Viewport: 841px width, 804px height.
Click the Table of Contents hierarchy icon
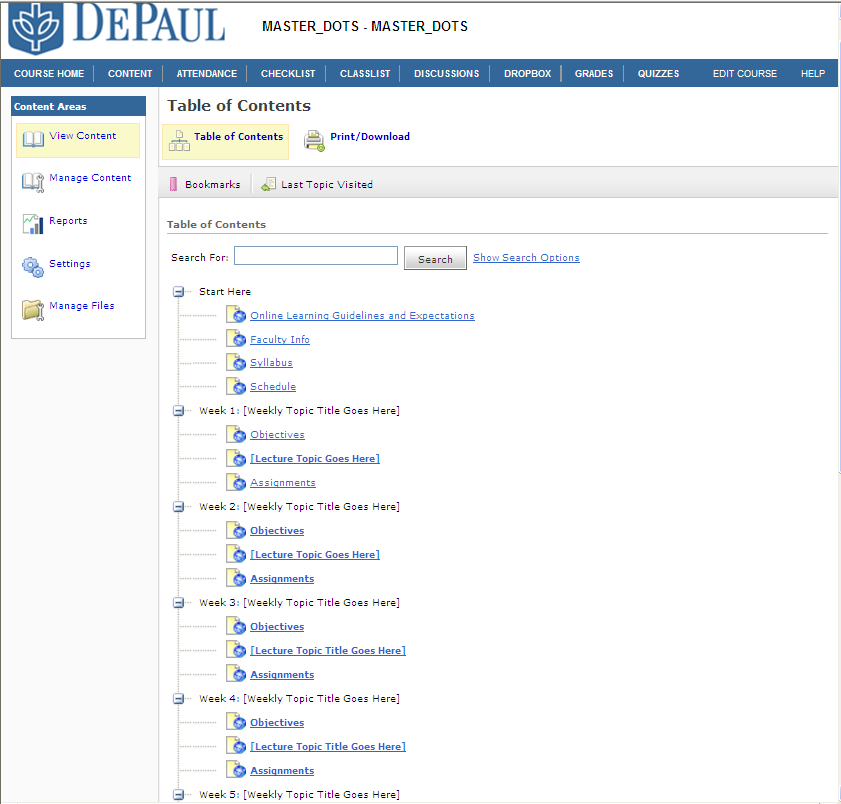179,140
